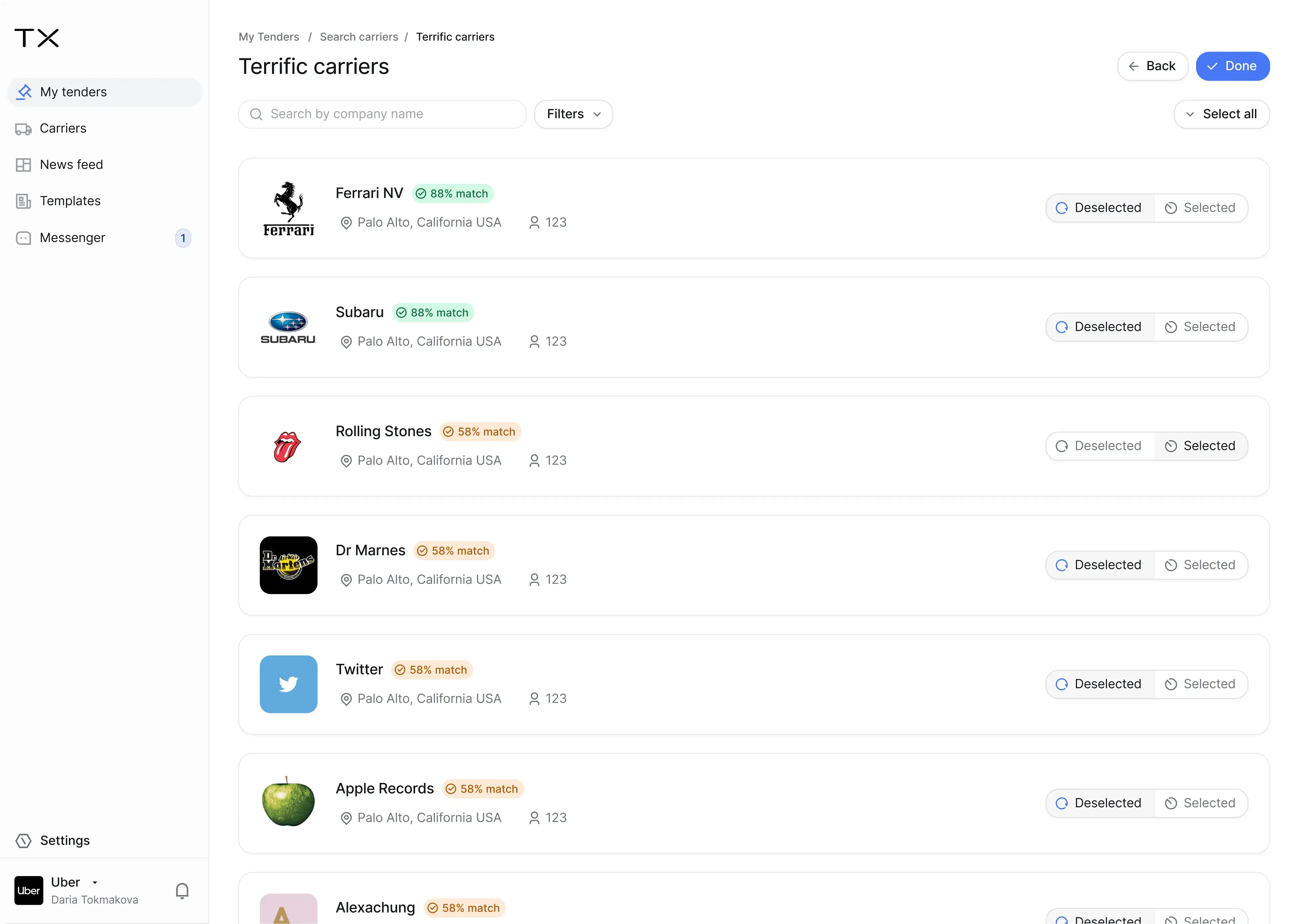
Task: Open the Filters dropdown
Action: coord(573,114)
